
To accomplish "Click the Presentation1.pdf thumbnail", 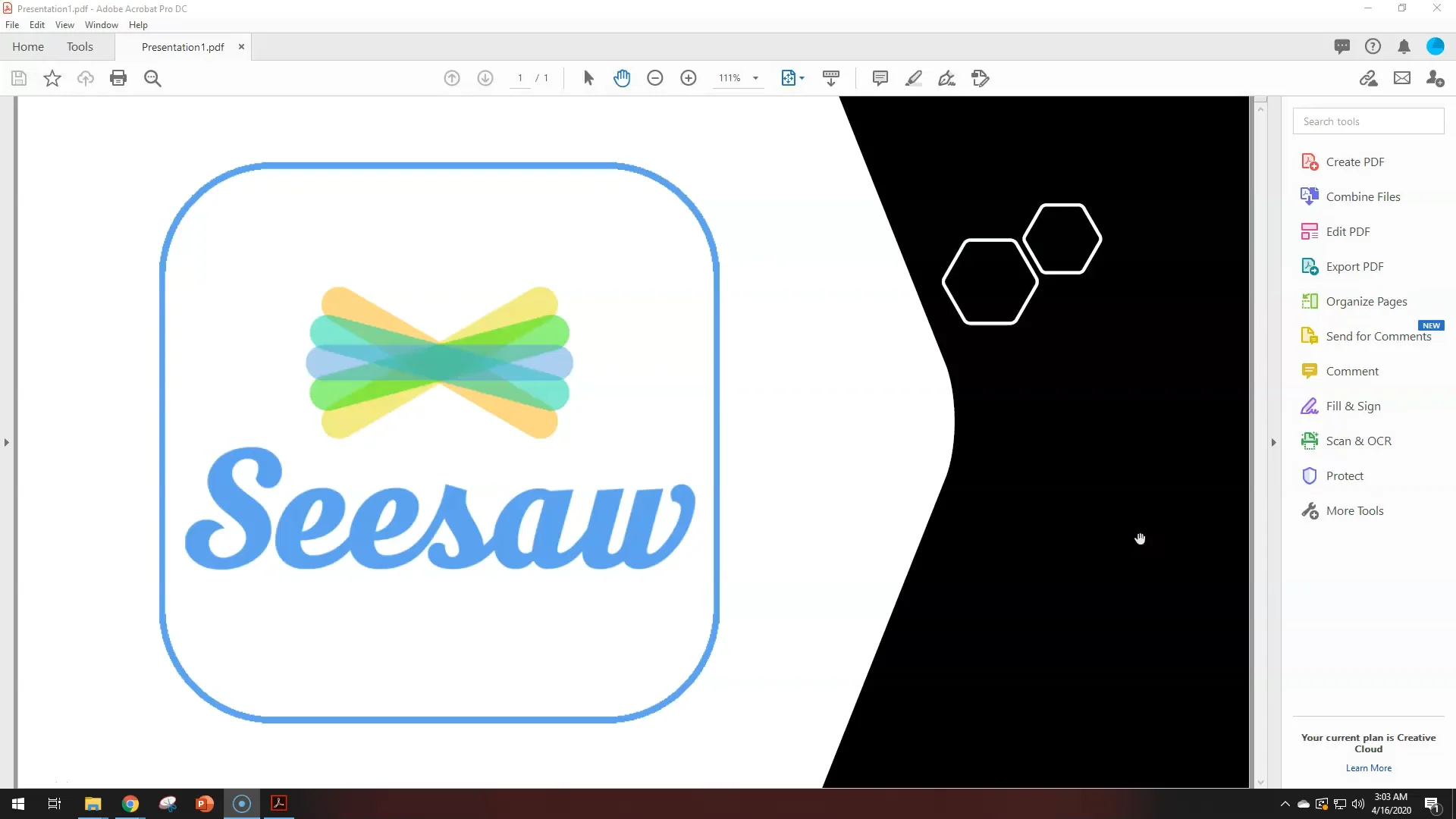I will pyautogui.click(x=183, y=47).
